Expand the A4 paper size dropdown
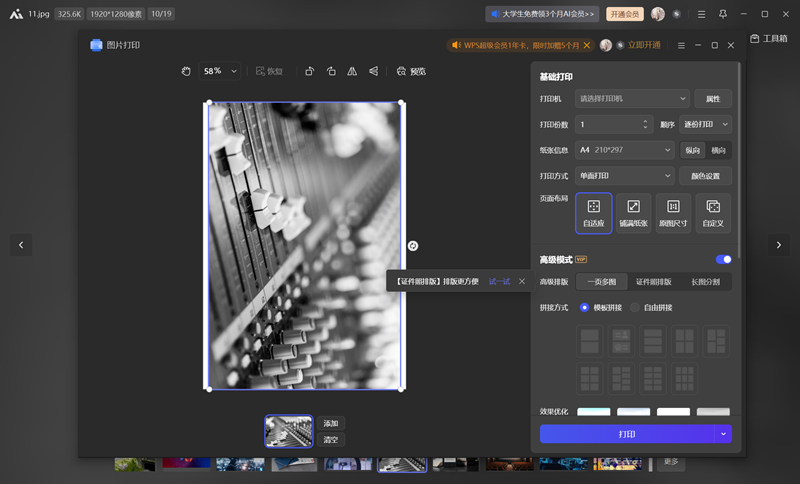This screenshot has width=800, height=484. (x=625, y=150)
